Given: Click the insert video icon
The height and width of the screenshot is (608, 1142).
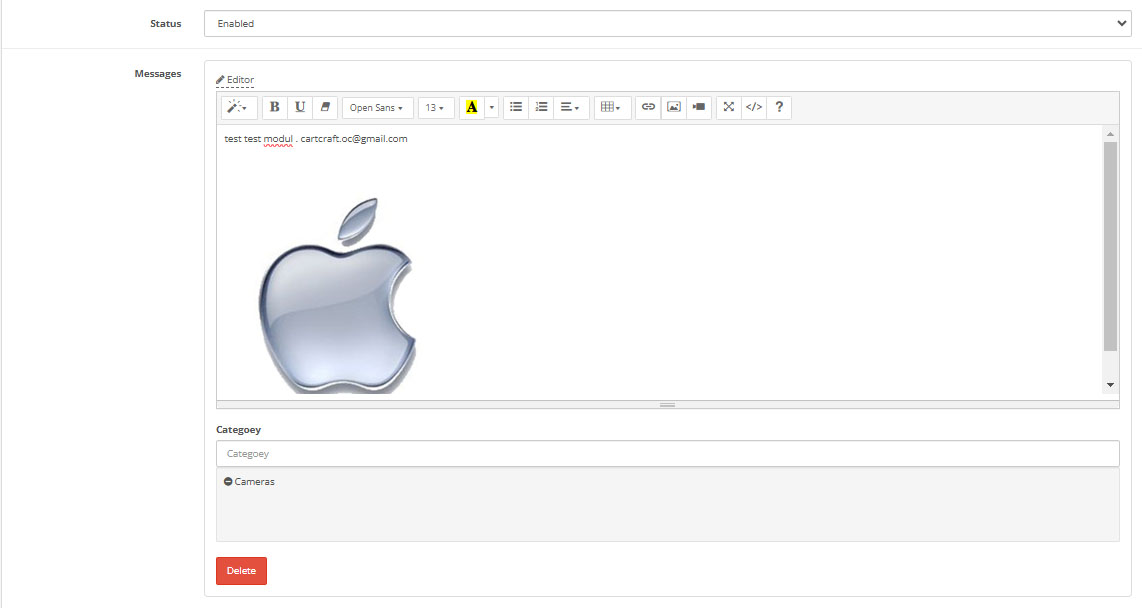Looking at the screenshot, I should (x=699, y=108).
